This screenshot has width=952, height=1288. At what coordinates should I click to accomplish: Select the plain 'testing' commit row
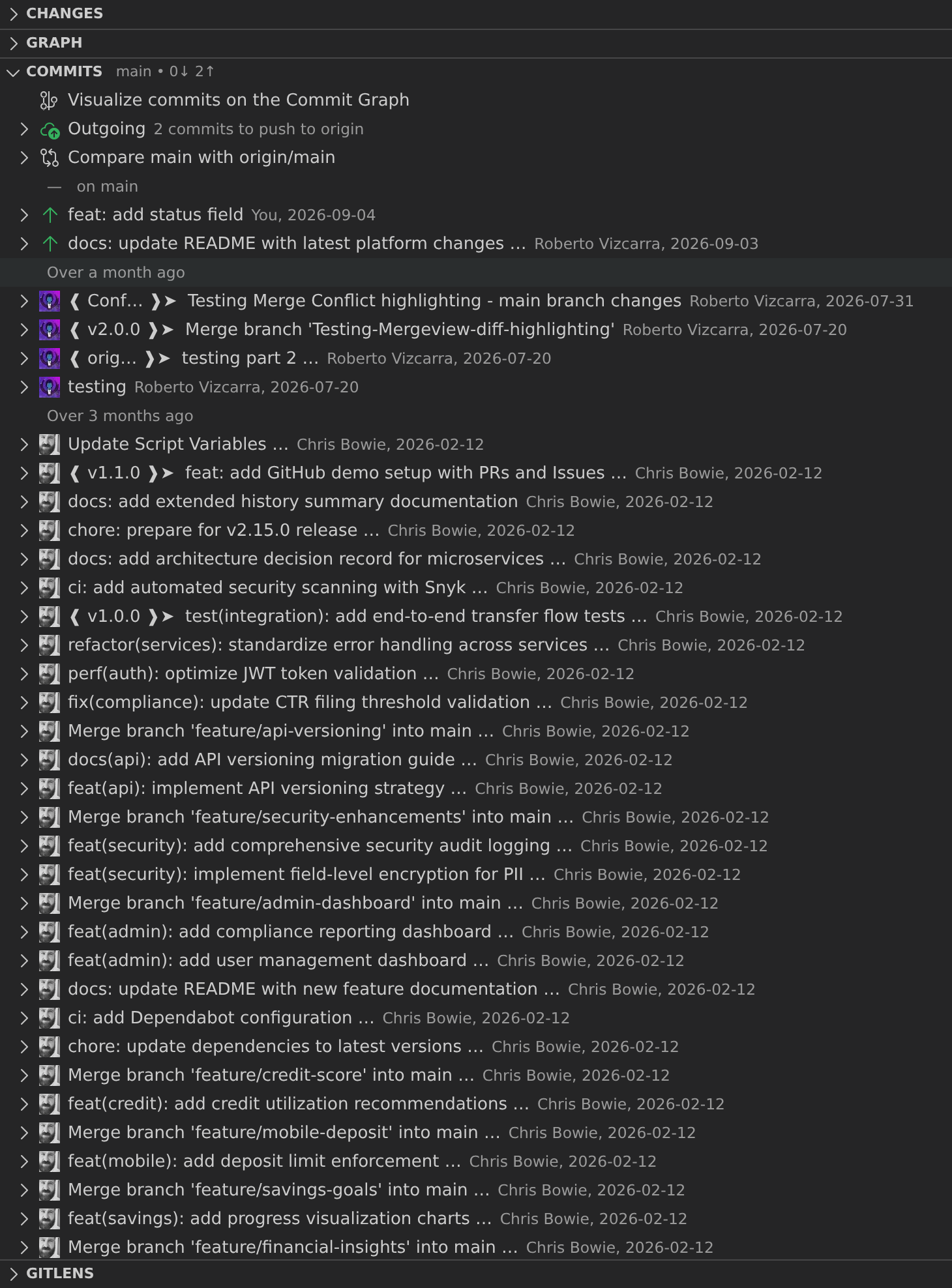[476, 387]
